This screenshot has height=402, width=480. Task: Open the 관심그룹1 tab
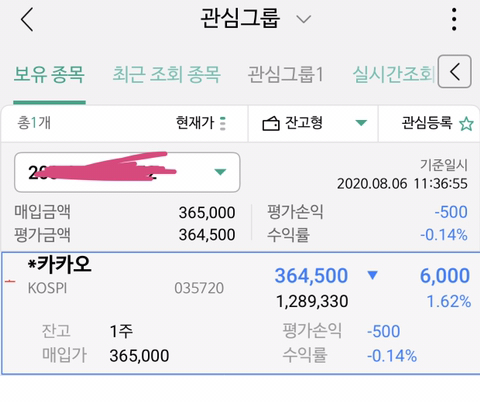click(286, 74)
